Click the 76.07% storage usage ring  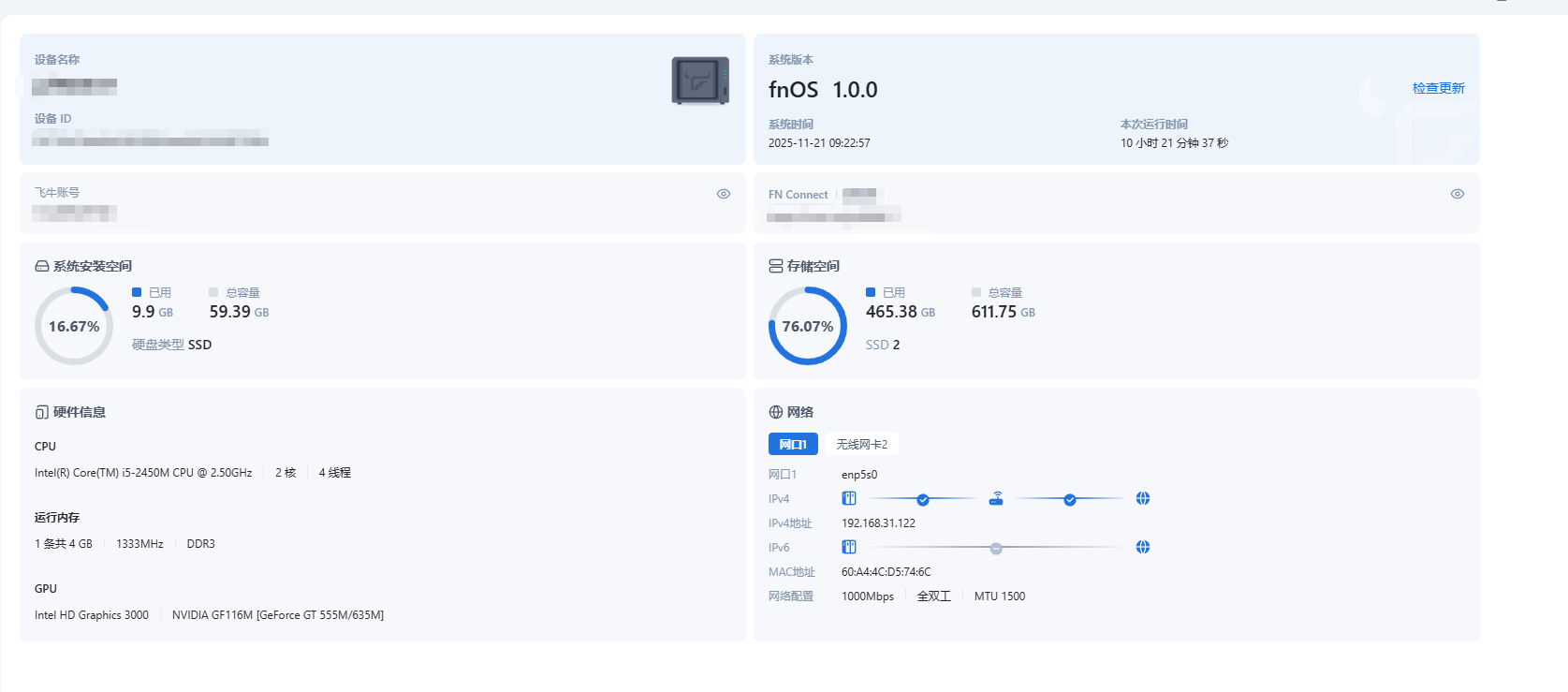(x=808, y=326)
